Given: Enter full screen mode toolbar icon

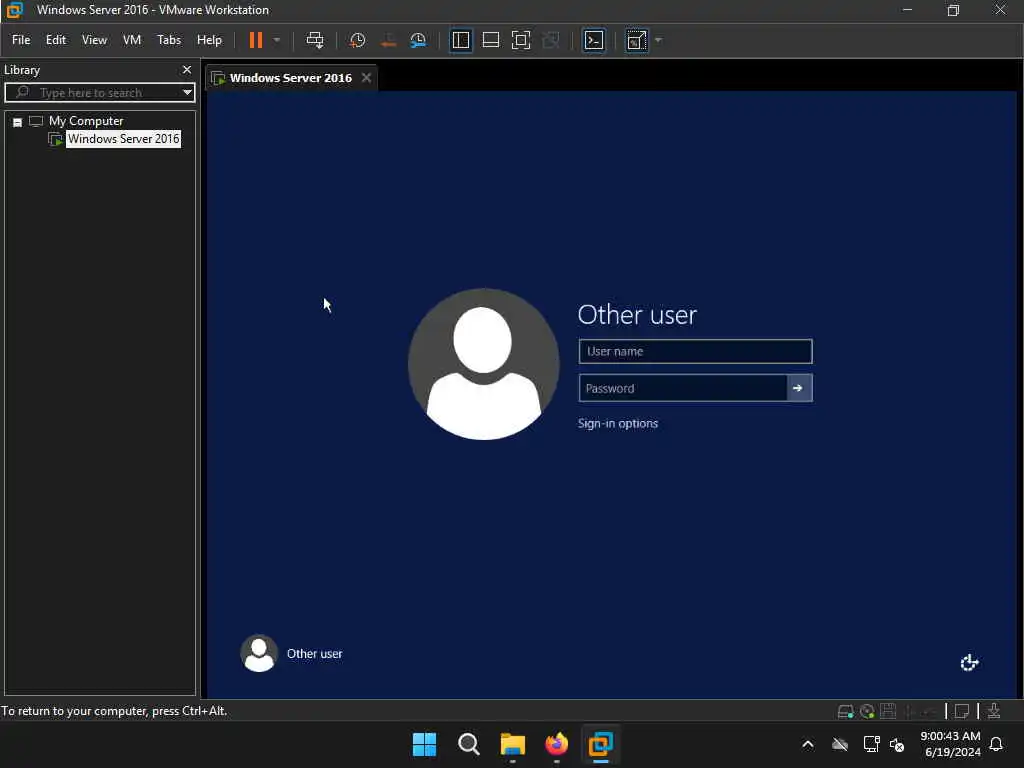Looking at the screenshot, I should (x=520, y=40).
